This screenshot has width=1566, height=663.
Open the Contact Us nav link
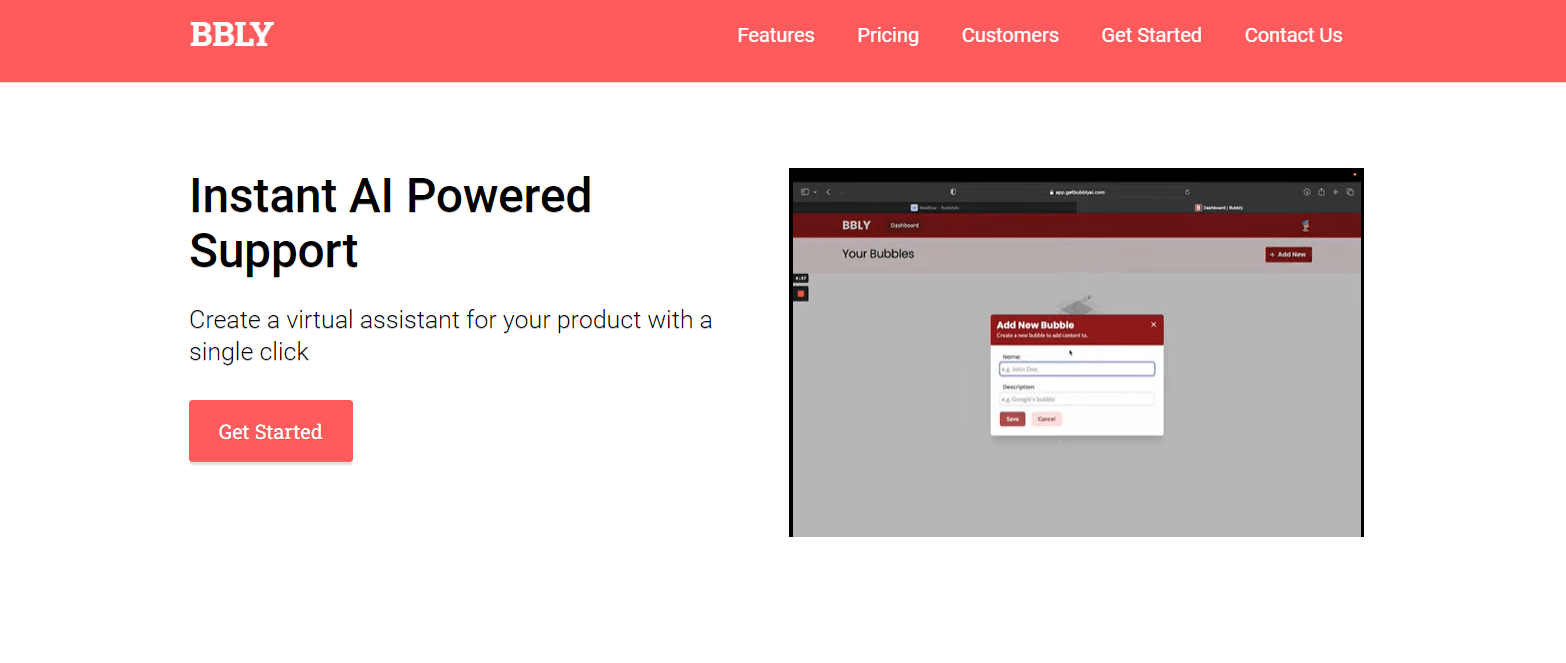[x=1293, y=35]
